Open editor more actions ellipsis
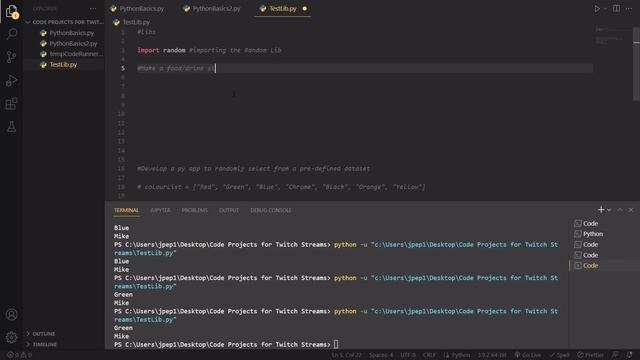This screenshot has height=360, width=640. (x=629, y=9)
